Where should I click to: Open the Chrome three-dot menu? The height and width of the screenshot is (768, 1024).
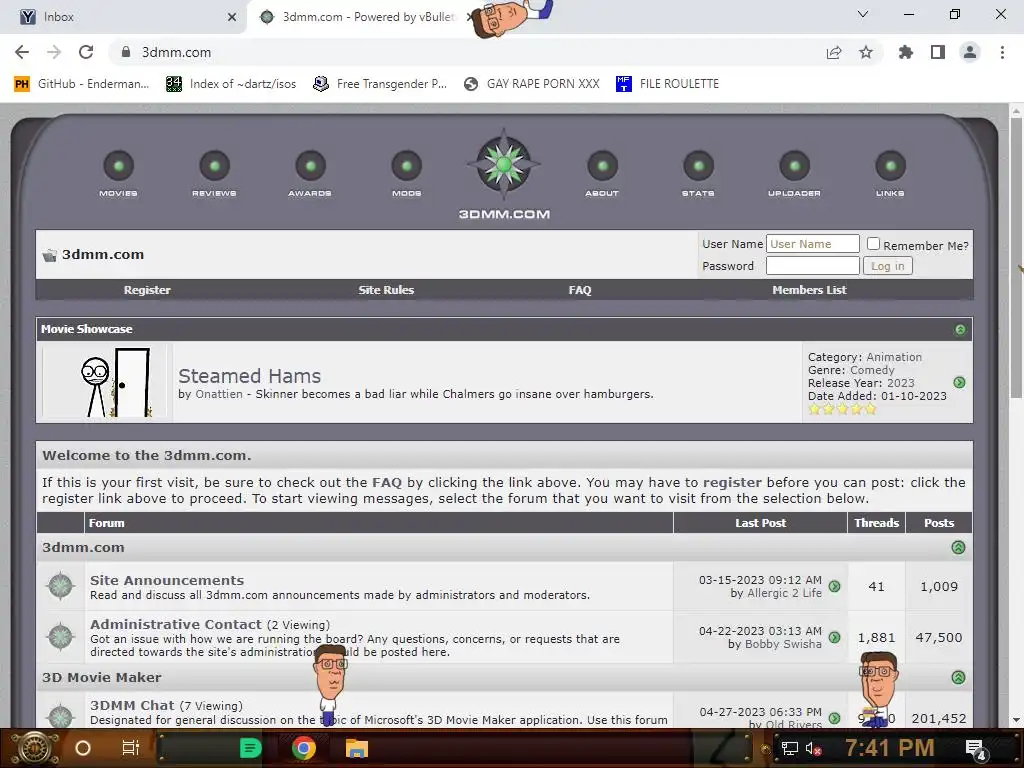coord(1002,52)
